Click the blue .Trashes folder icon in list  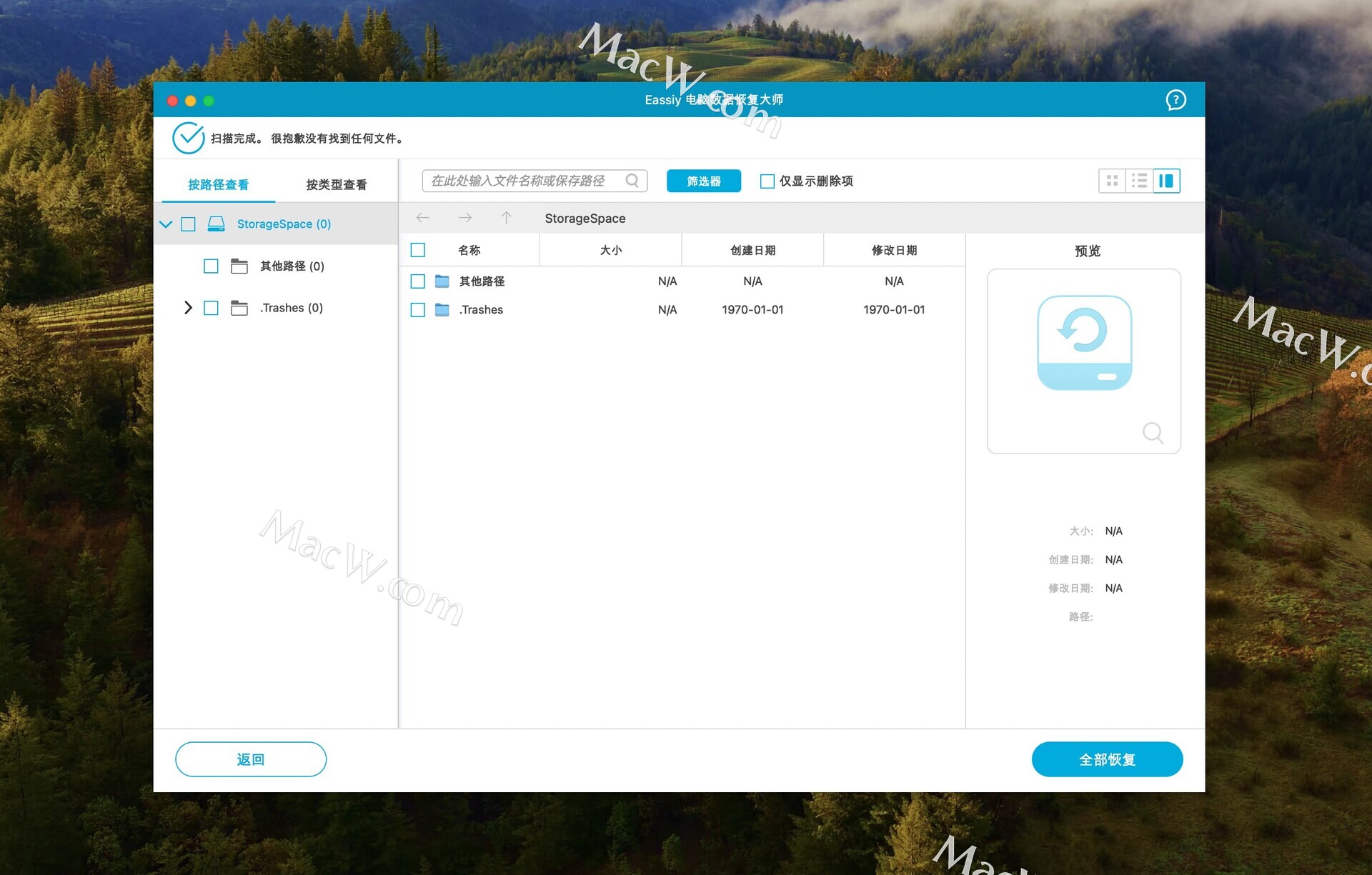(442, 310)
